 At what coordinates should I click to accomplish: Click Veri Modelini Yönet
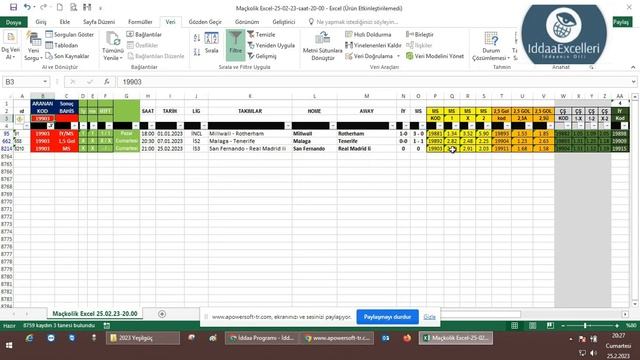pyautogui.click(x=435, y=56)
